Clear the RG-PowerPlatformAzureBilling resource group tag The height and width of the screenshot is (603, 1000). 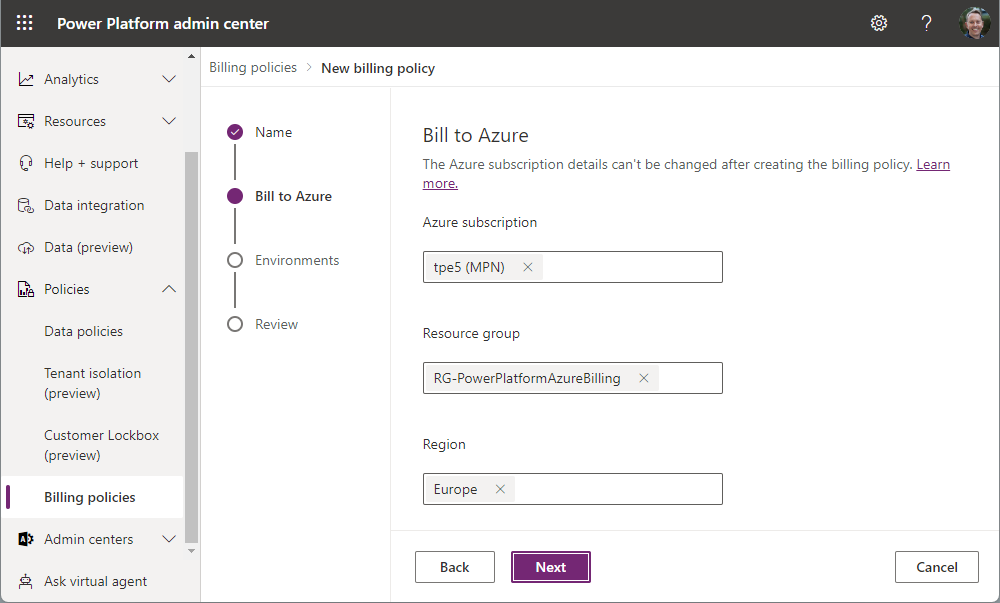click(x=644, y=378)
